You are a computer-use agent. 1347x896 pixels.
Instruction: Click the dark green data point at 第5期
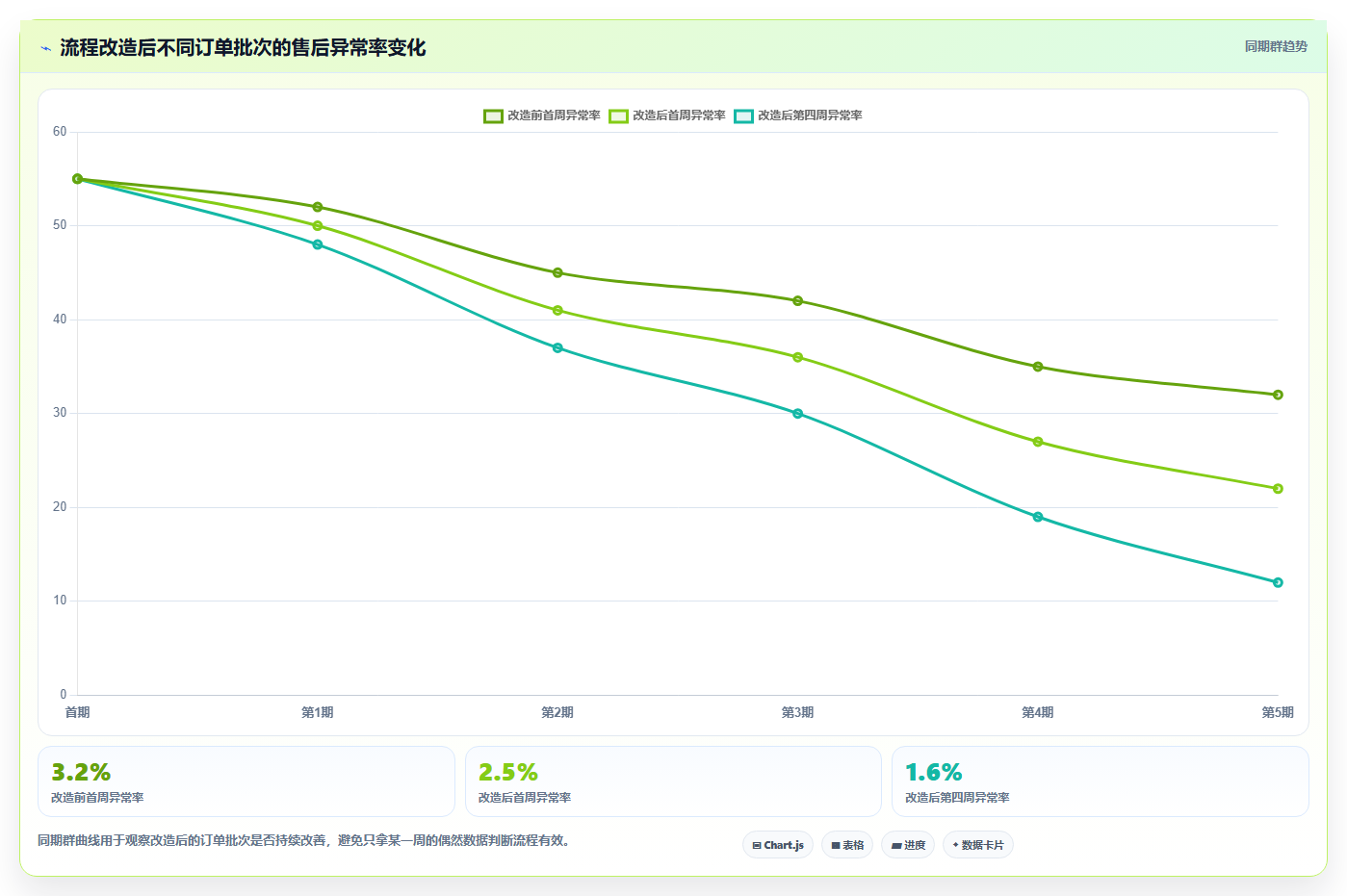click(x=1278, y=395)
